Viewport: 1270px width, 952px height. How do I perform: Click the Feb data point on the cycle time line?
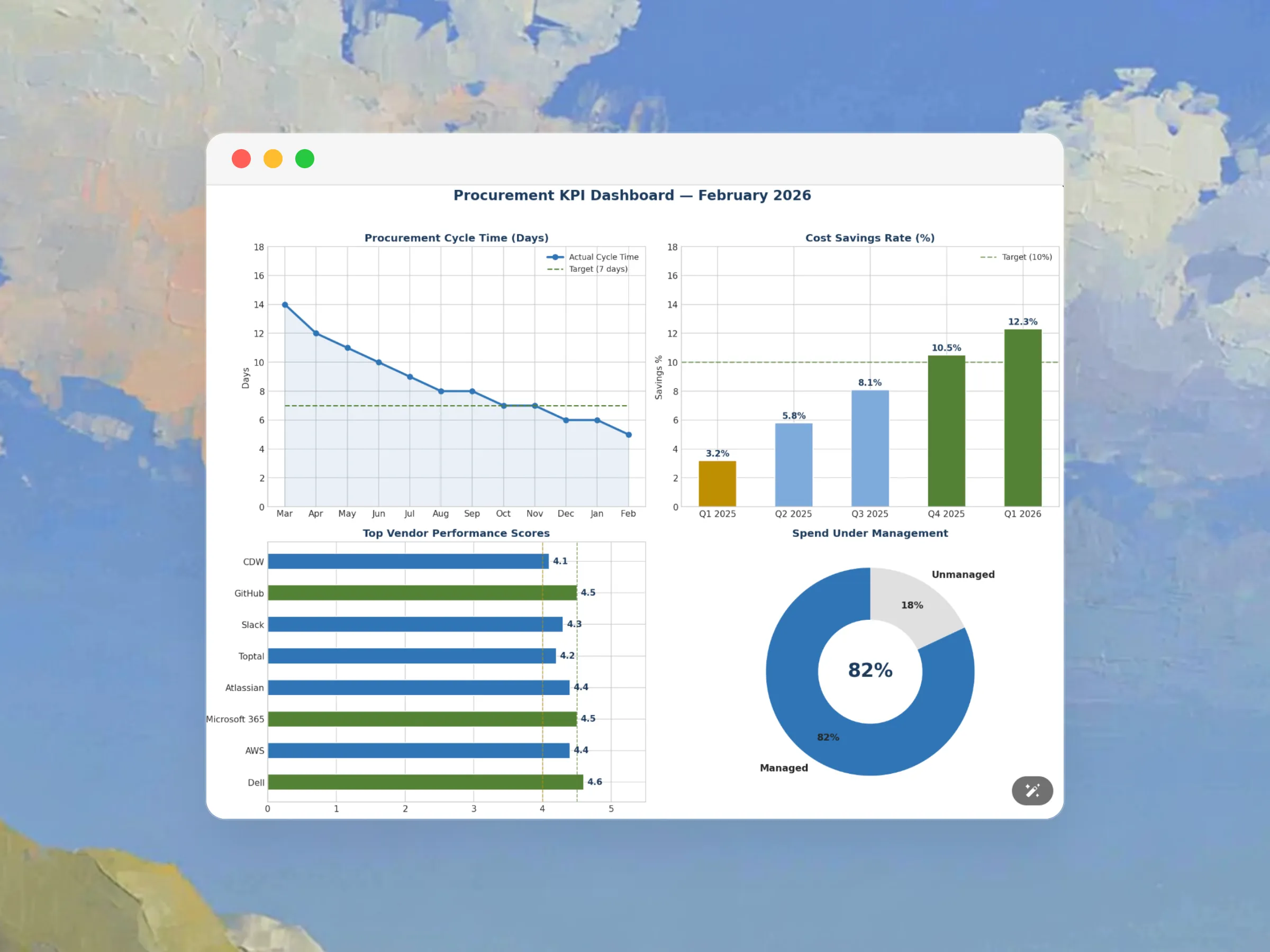click(x=628, y=435)
